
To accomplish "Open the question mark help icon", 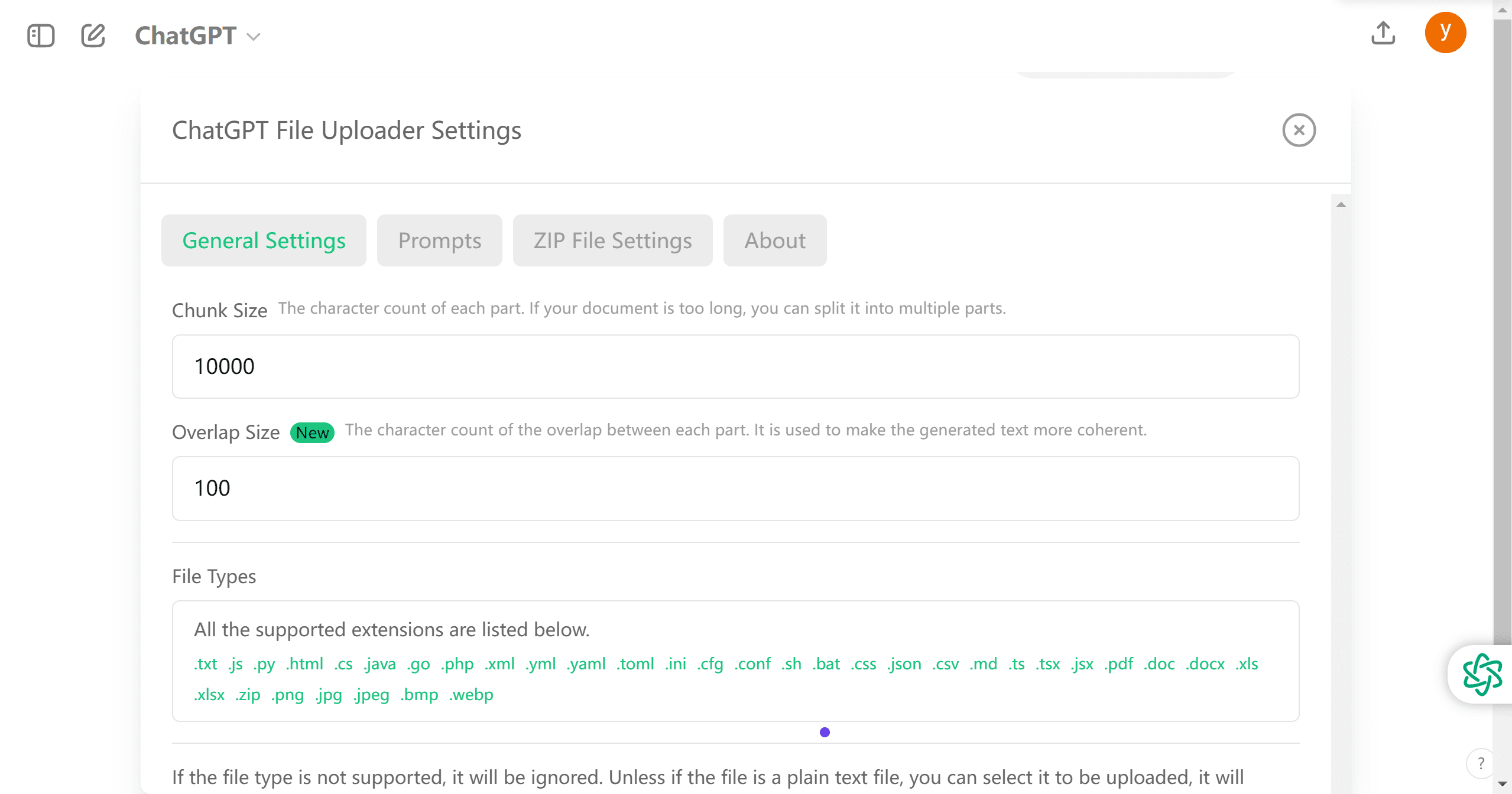I will tap(1480, 763).
